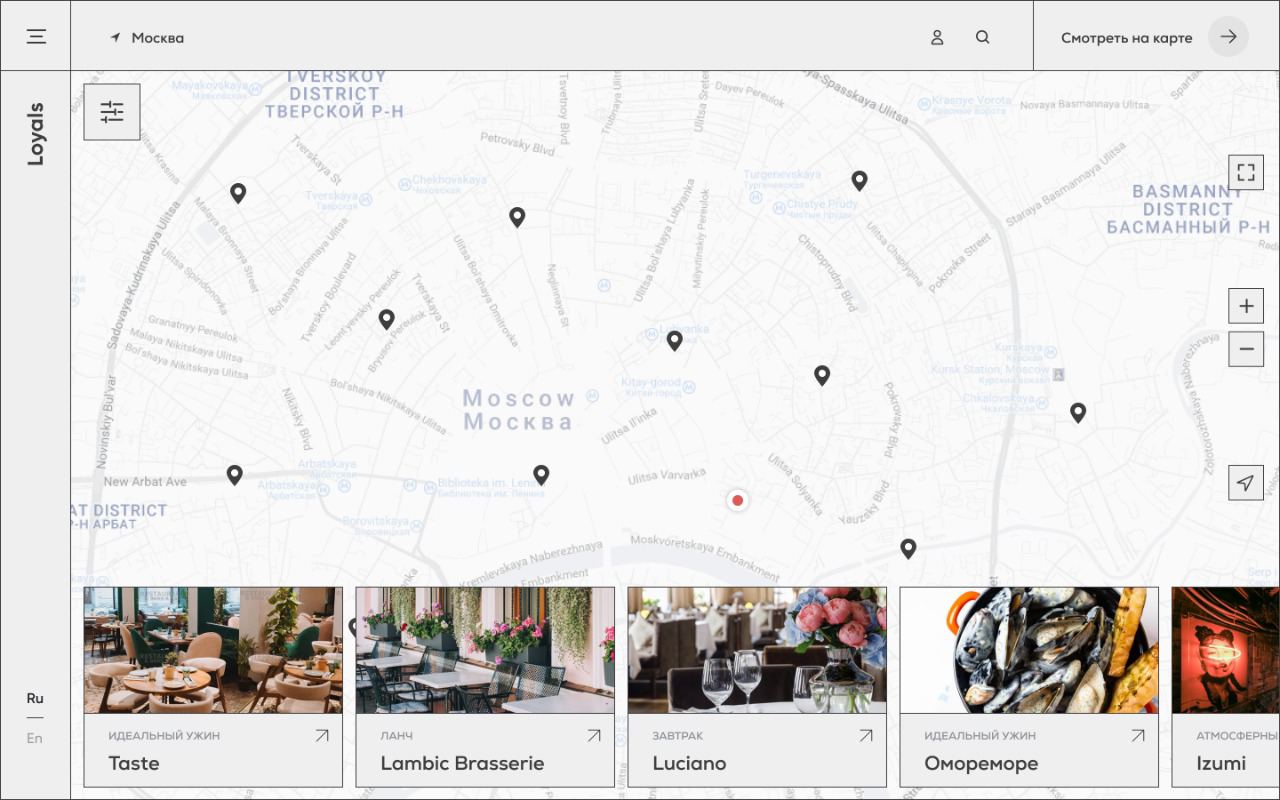Screen dimensions: 1280x800
Task: Open the Izumi restaurant photo
Action: (x=1225, y=650)
